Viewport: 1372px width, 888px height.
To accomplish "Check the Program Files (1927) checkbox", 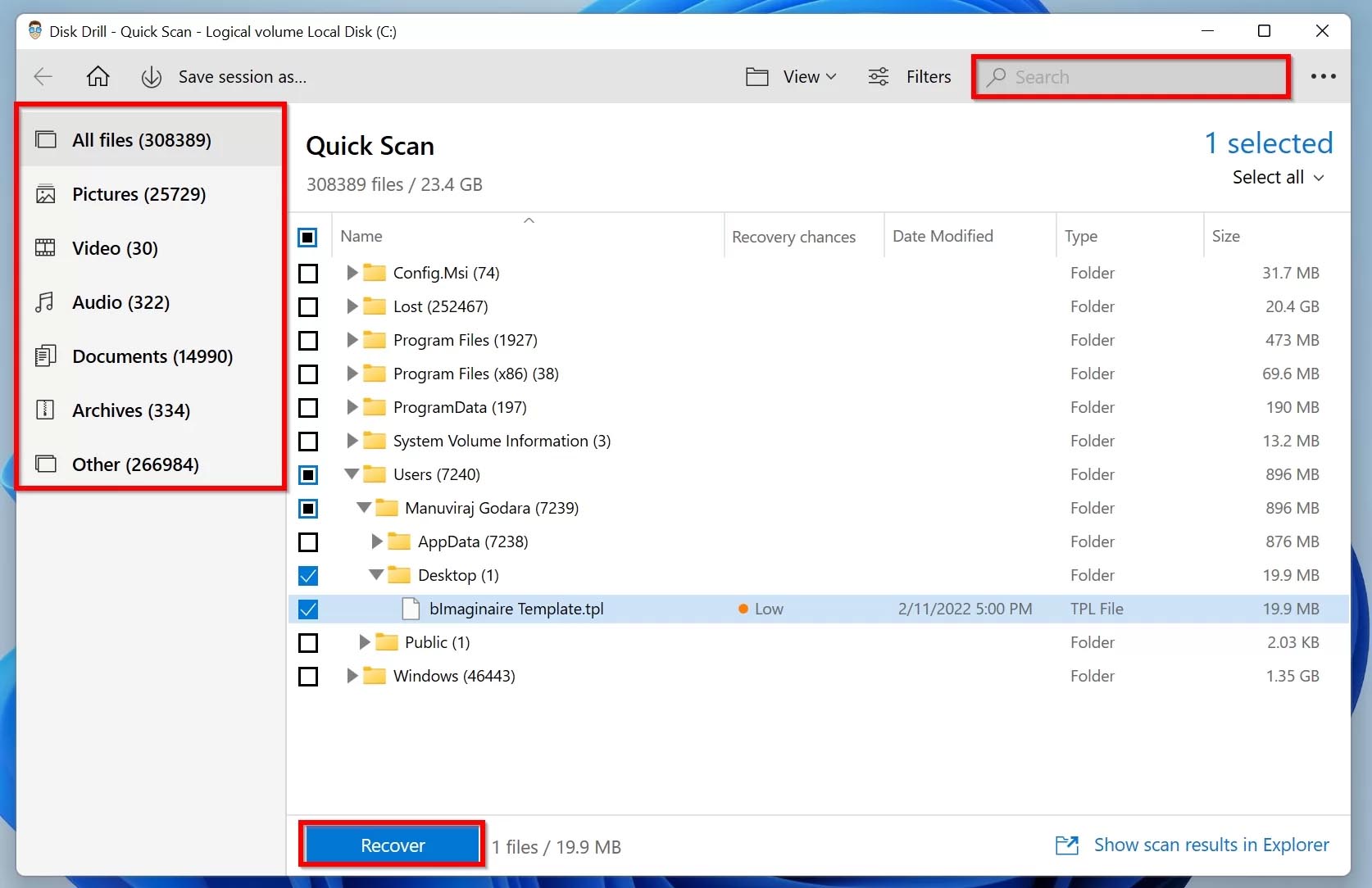I will pos(308,340).
